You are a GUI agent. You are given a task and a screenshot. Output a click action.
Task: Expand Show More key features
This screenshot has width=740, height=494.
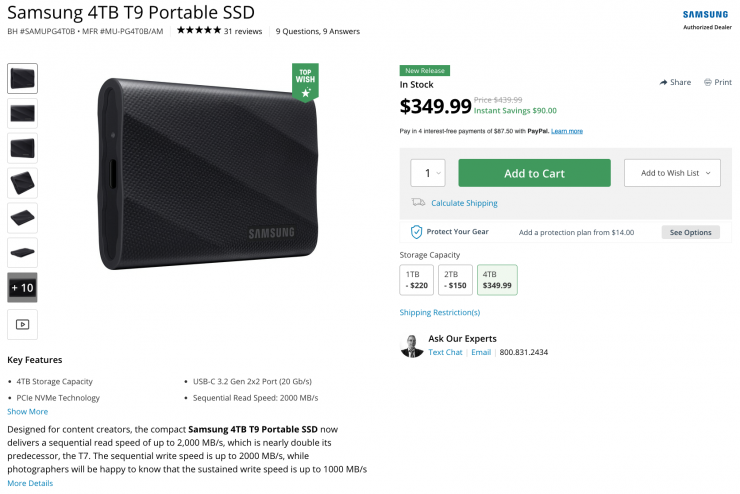coord(27,411)
